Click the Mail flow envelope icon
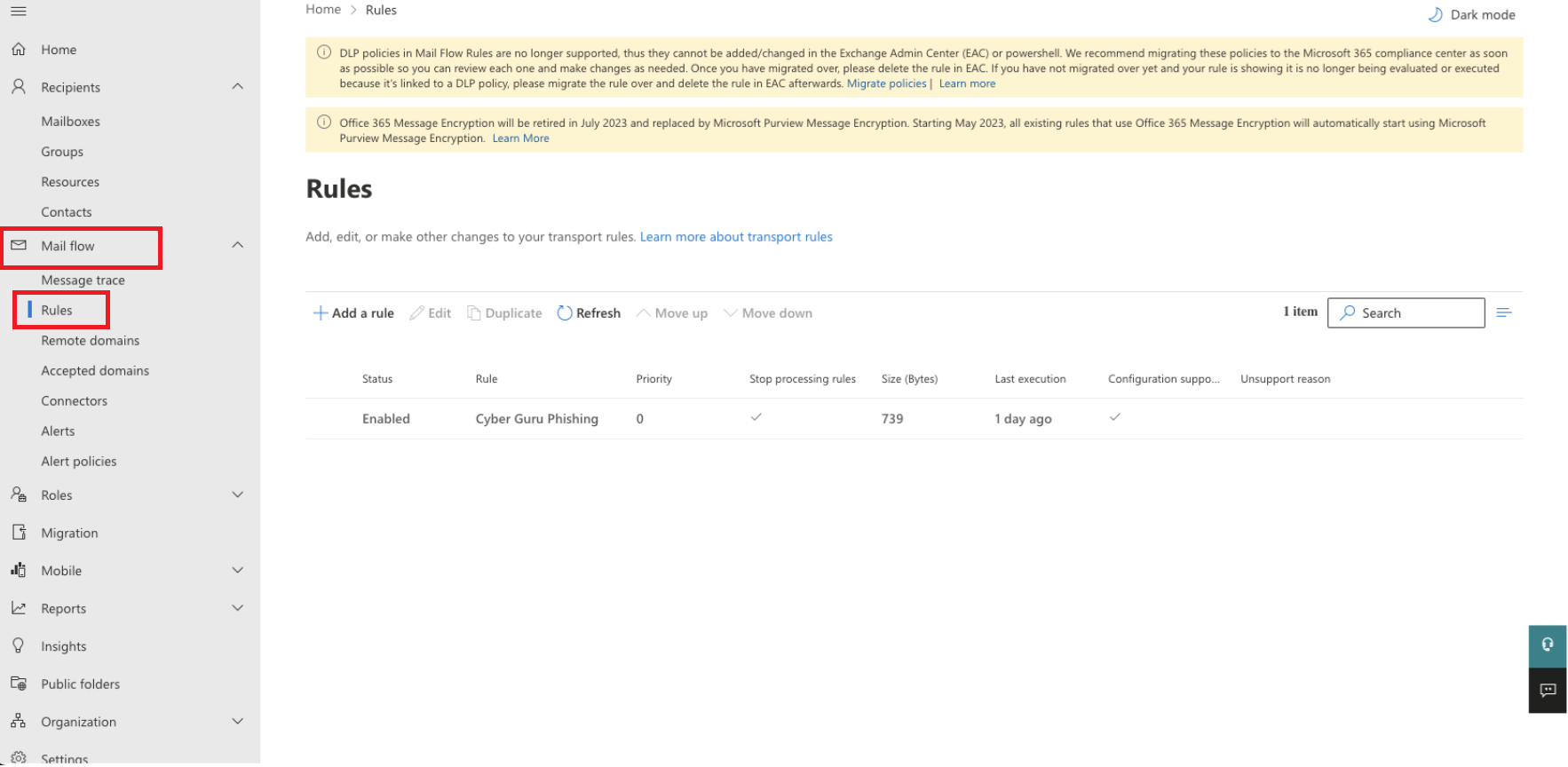Screen dimensions: 1568x767 pos(19,246)
